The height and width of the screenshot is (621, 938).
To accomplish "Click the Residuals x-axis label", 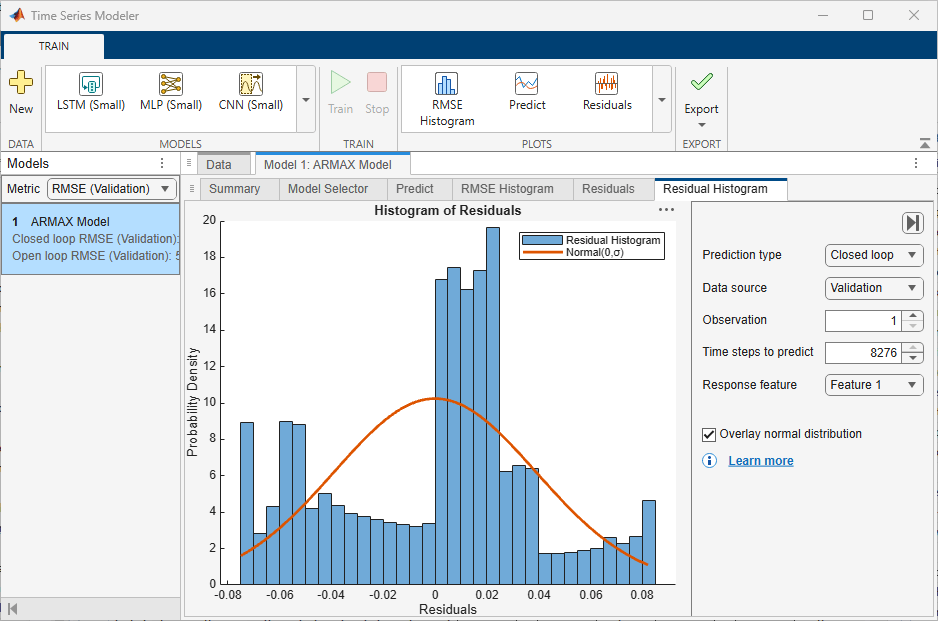I will (x=447, y=609).
